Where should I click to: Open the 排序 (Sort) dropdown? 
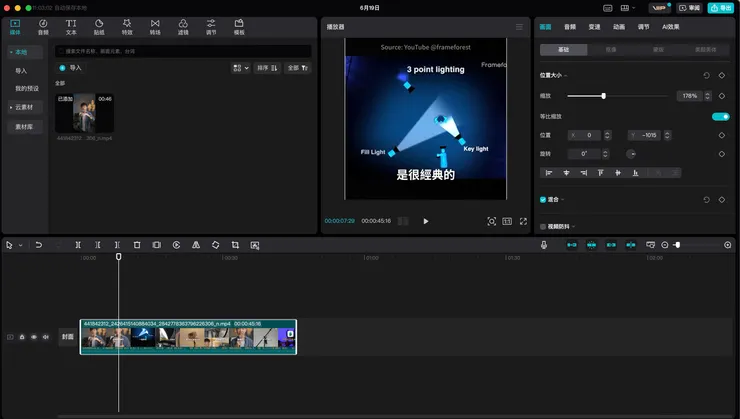tap(268, 68)
